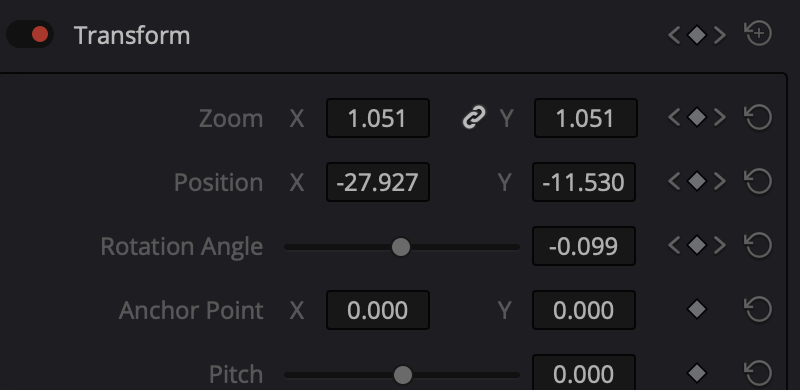Click the Rotation Angle slider handle
This screenshot has width=800, height=390.
pyautogui.click(x=401, y=247)
